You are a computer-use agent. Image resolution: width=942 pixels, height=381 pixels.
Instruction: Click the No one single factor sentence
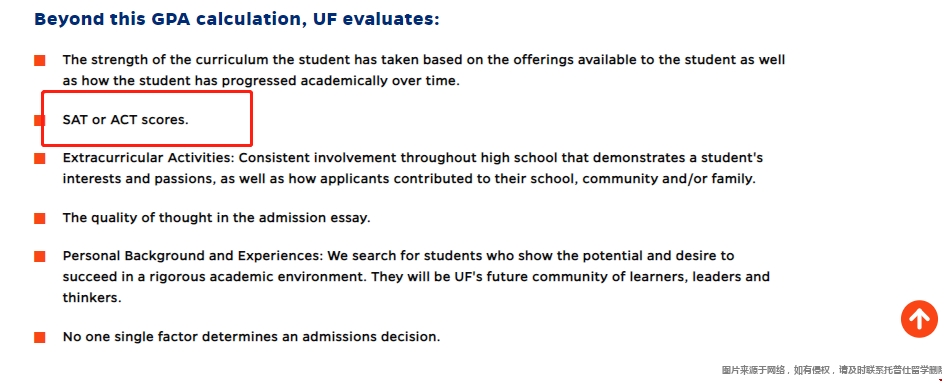[x=251, y=337]
